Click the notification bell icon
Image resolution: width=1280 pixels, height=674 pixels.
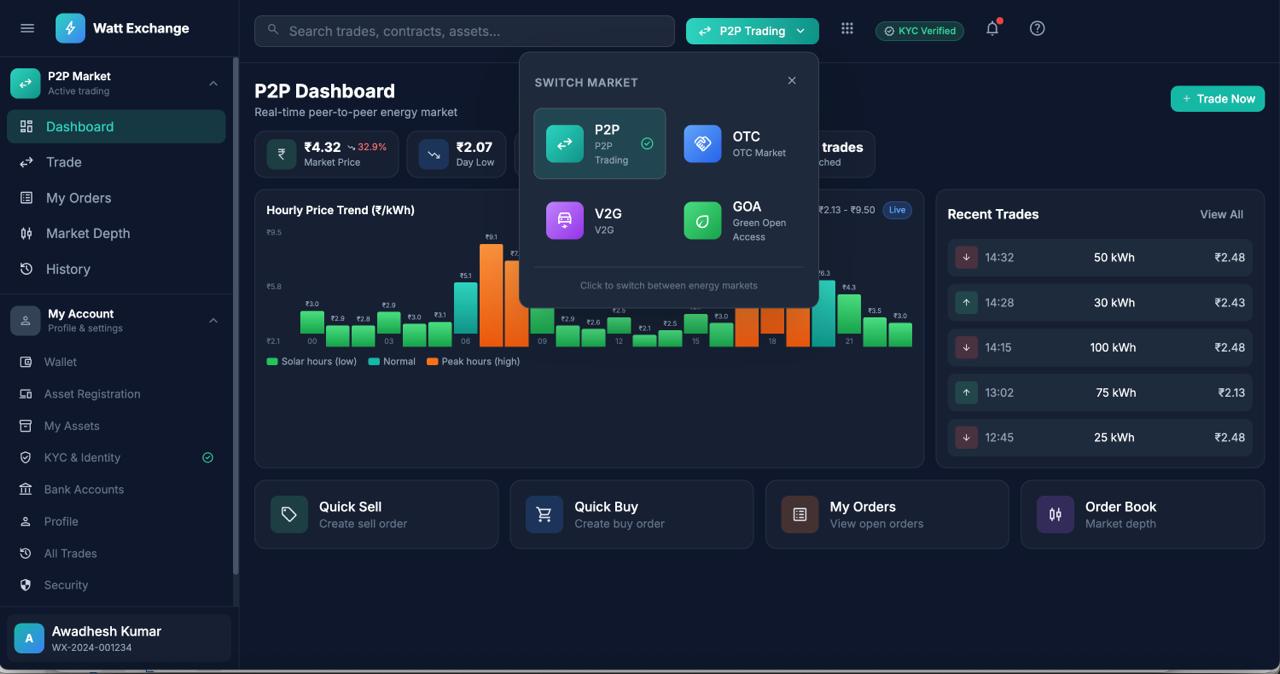(991, 29)
